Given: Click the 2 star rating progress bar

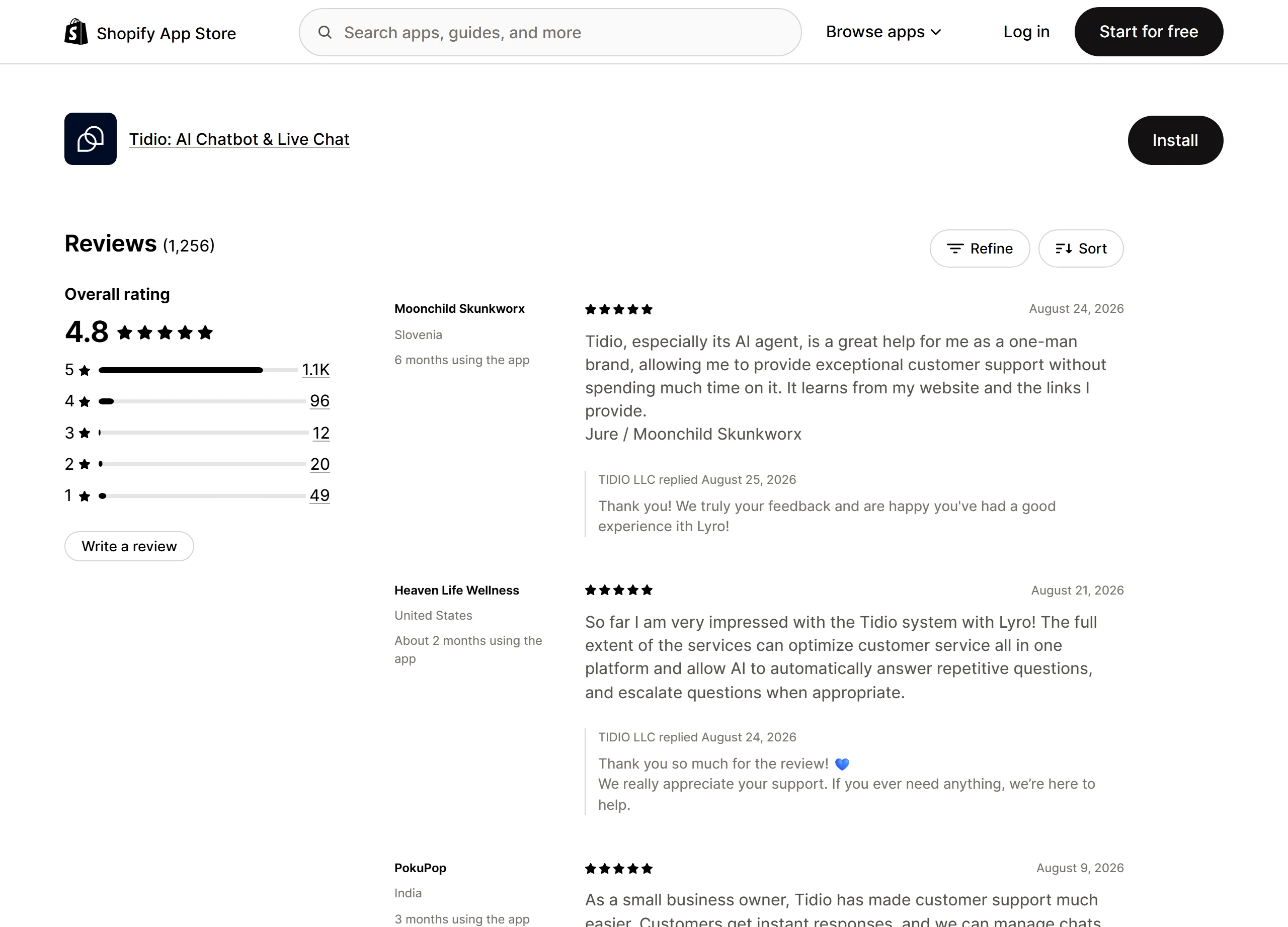Looking at the screenshot, I should (x=202, y=464).
